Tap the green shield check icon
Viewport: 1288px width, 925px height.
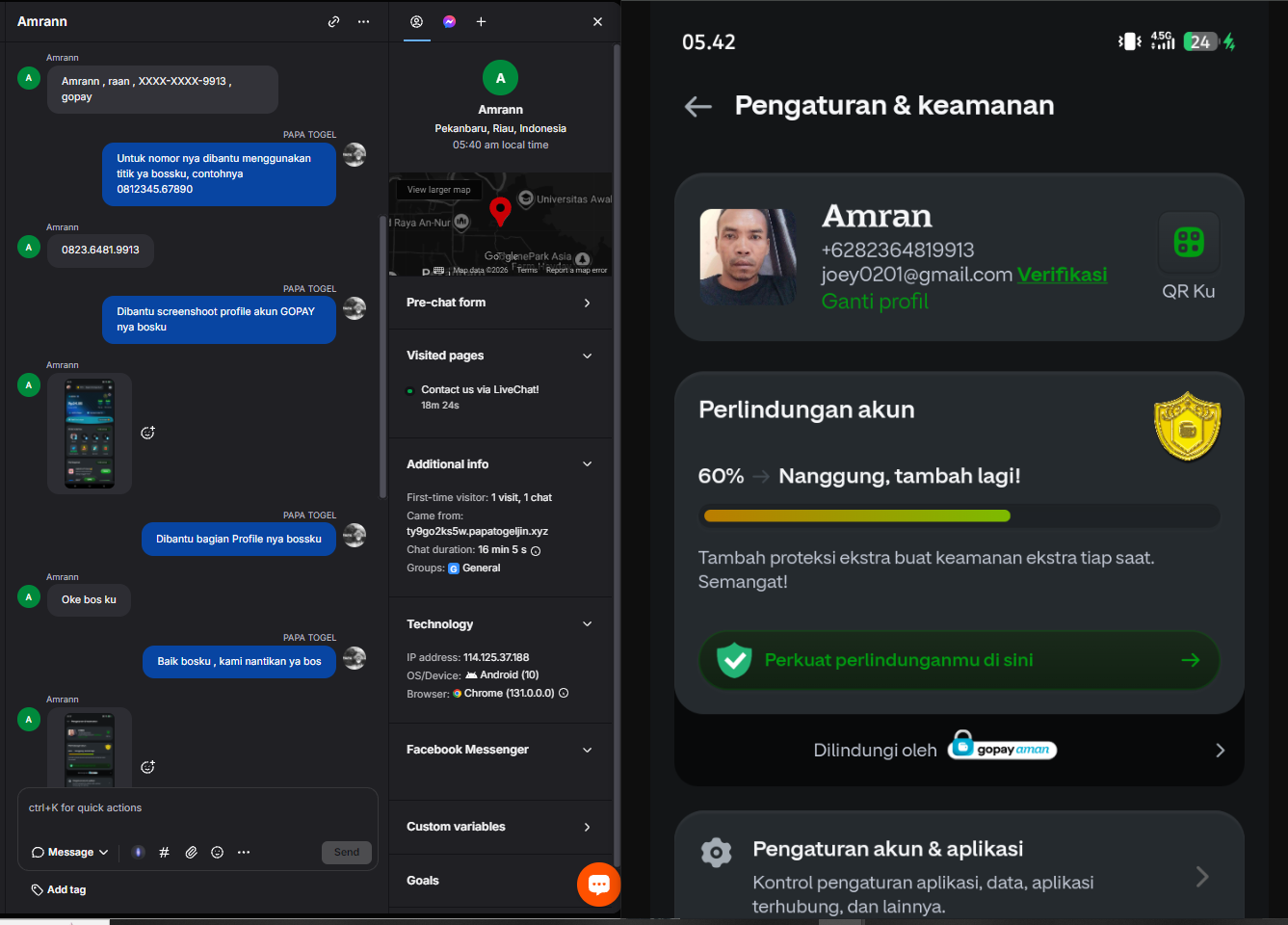coord(734,660)
